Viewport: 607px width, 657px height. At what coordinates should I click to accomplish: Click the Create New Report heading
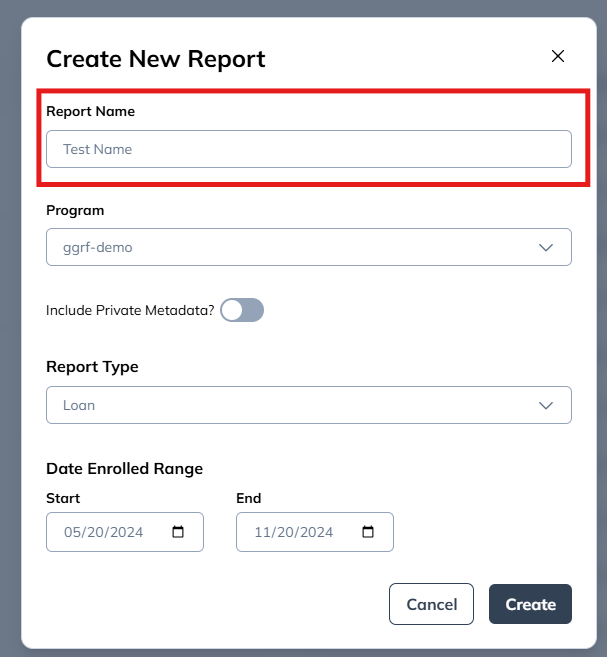coord(156,59)
